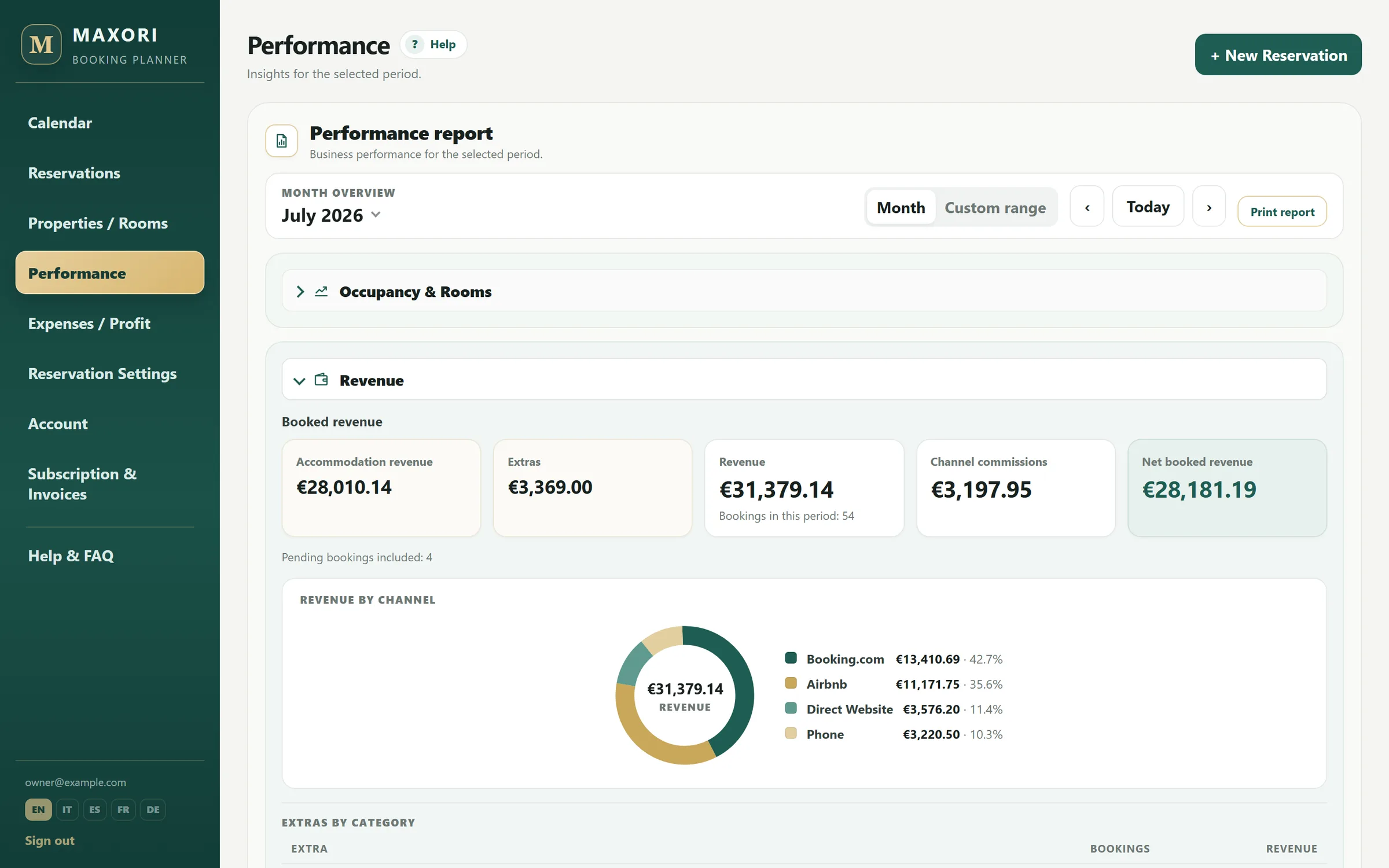1389x868 pixels.
Task: Click the donut chart center total
Action: (685, 689)
